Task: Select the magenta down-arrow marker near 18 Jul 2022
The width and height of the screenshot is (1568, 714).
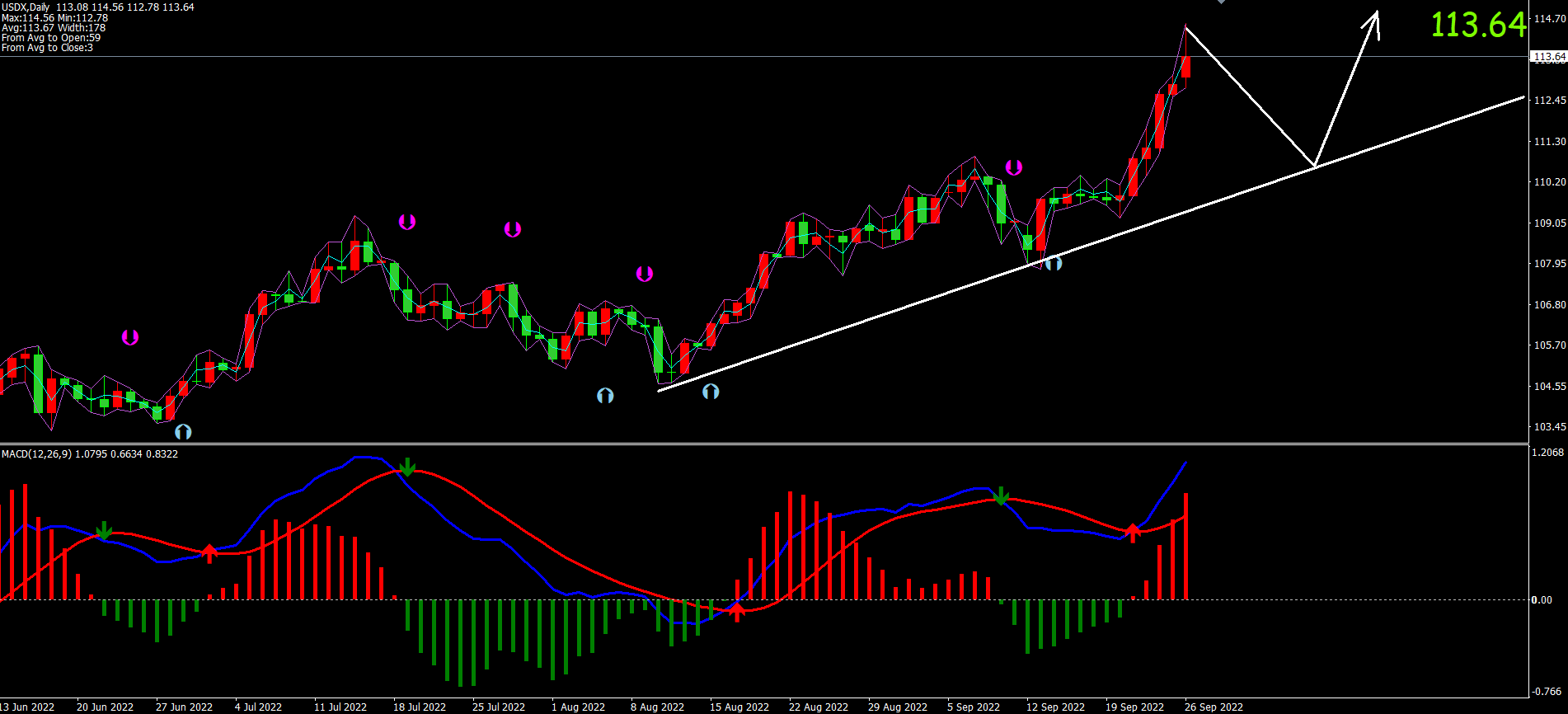Action: coord(407,222)
